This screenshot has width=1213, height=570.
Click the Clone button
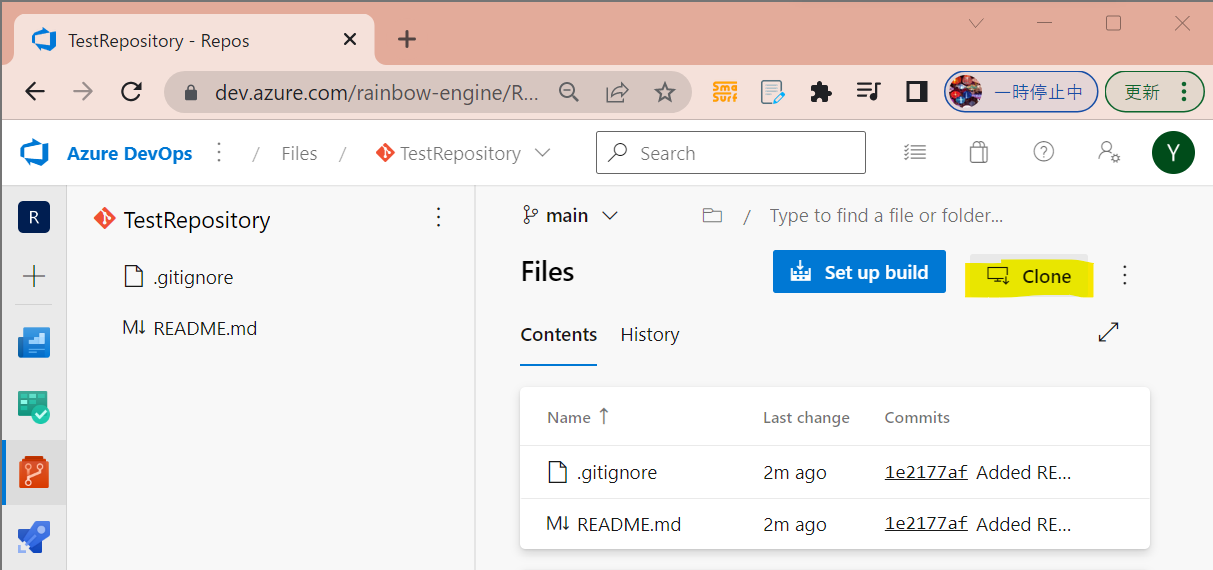tap(1029, 276)
